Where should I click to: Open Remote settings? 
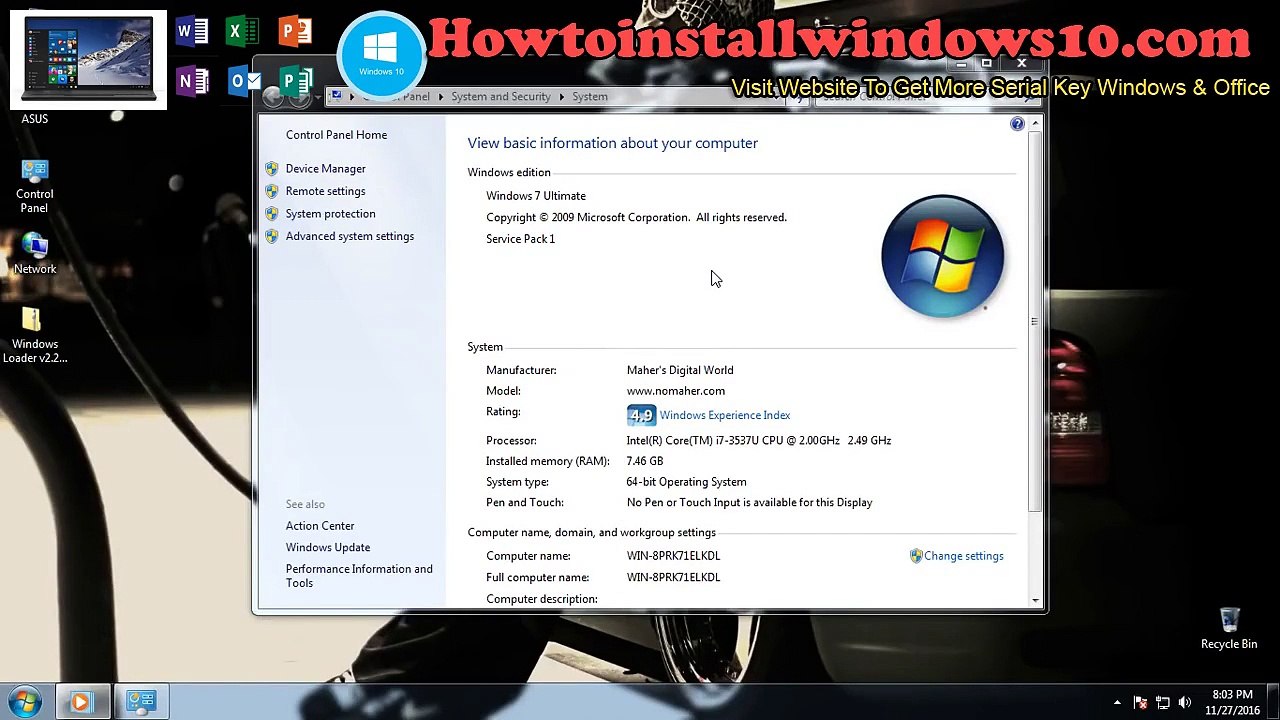(325, 191)
